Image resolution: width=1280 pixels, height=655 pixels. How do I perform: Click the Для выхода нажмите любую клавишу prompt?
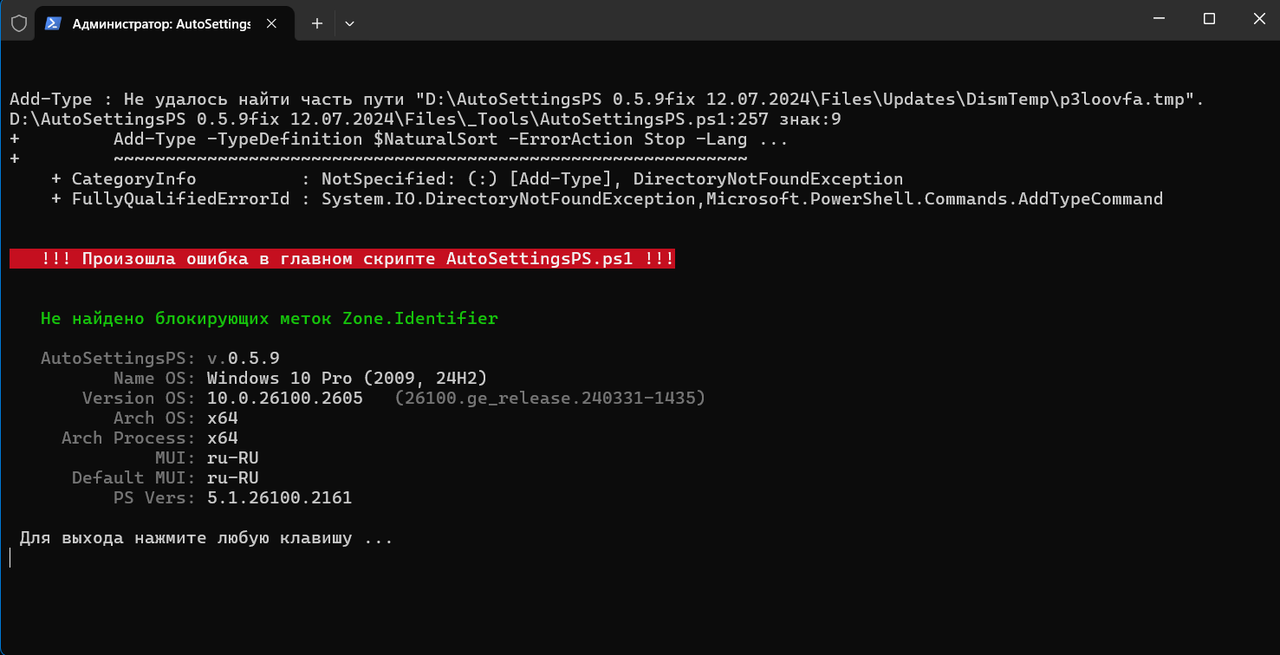tap(206, 538)
